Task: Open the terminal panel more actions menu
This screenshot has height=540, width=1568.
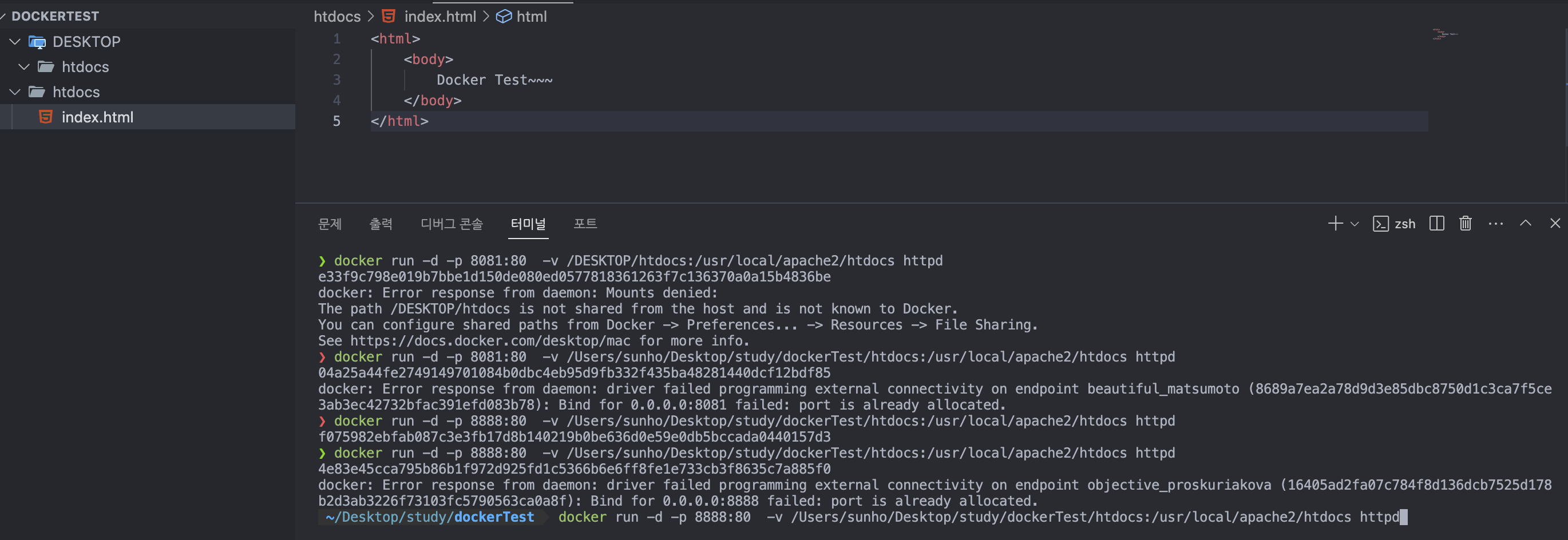Action: (x=1495, y=224)
